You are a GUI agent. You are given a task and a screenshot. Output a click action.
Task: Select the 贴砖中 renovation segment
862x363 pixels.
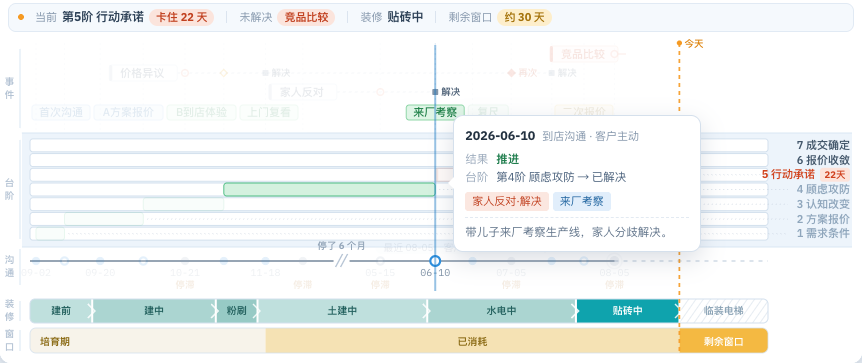tap(628, 311)
